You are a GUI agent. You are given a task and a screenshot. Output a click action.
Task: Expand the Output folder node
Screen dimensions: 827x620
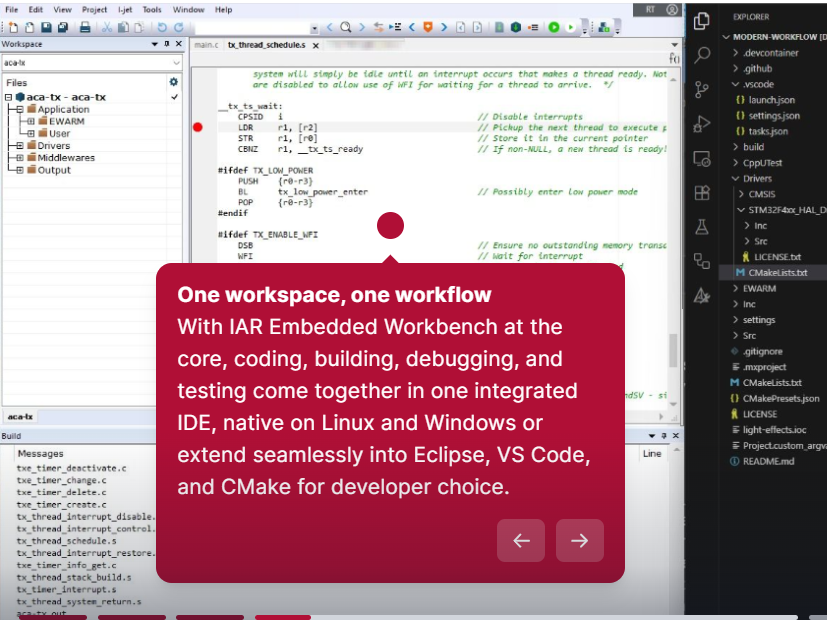20,170
